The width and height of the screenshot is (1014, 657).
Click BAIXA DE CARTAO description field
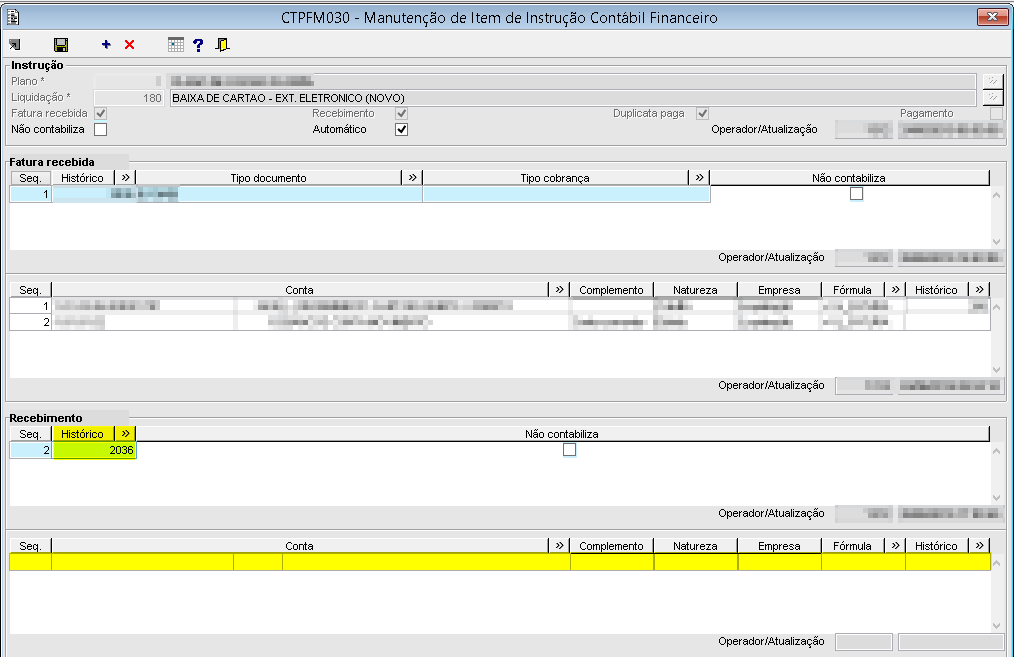click(x=572, y=98)
